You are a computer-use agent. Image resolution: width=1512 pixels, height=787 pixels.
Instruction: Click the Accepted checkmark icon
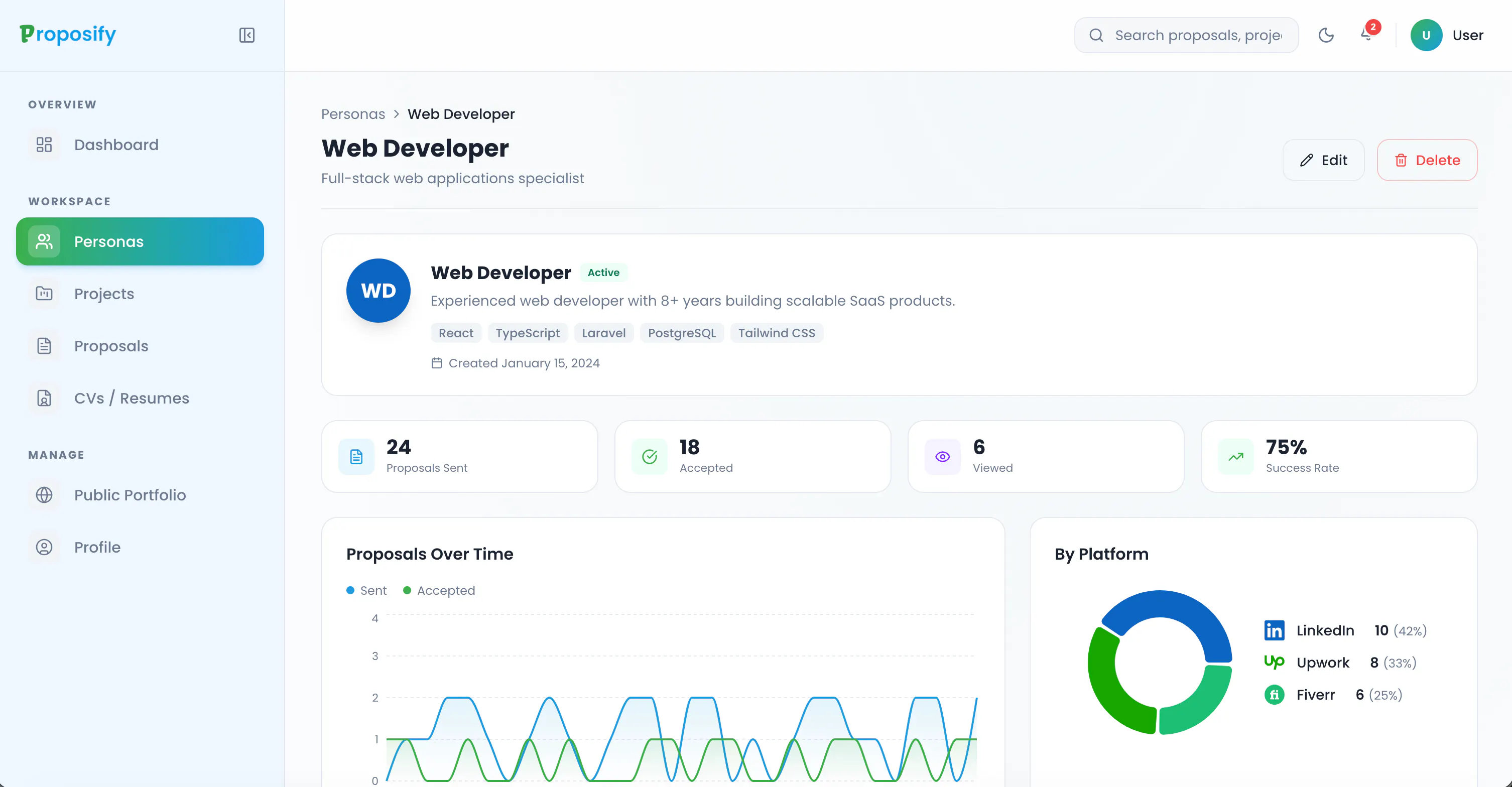pyautogui.click(x=649, y=457)
